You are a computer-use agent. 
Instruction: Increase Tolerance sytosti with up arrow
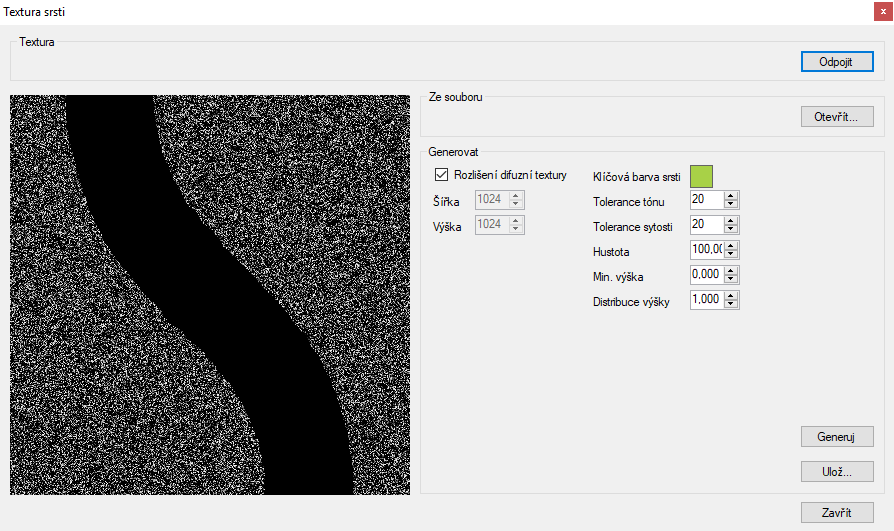click(731, 221)
